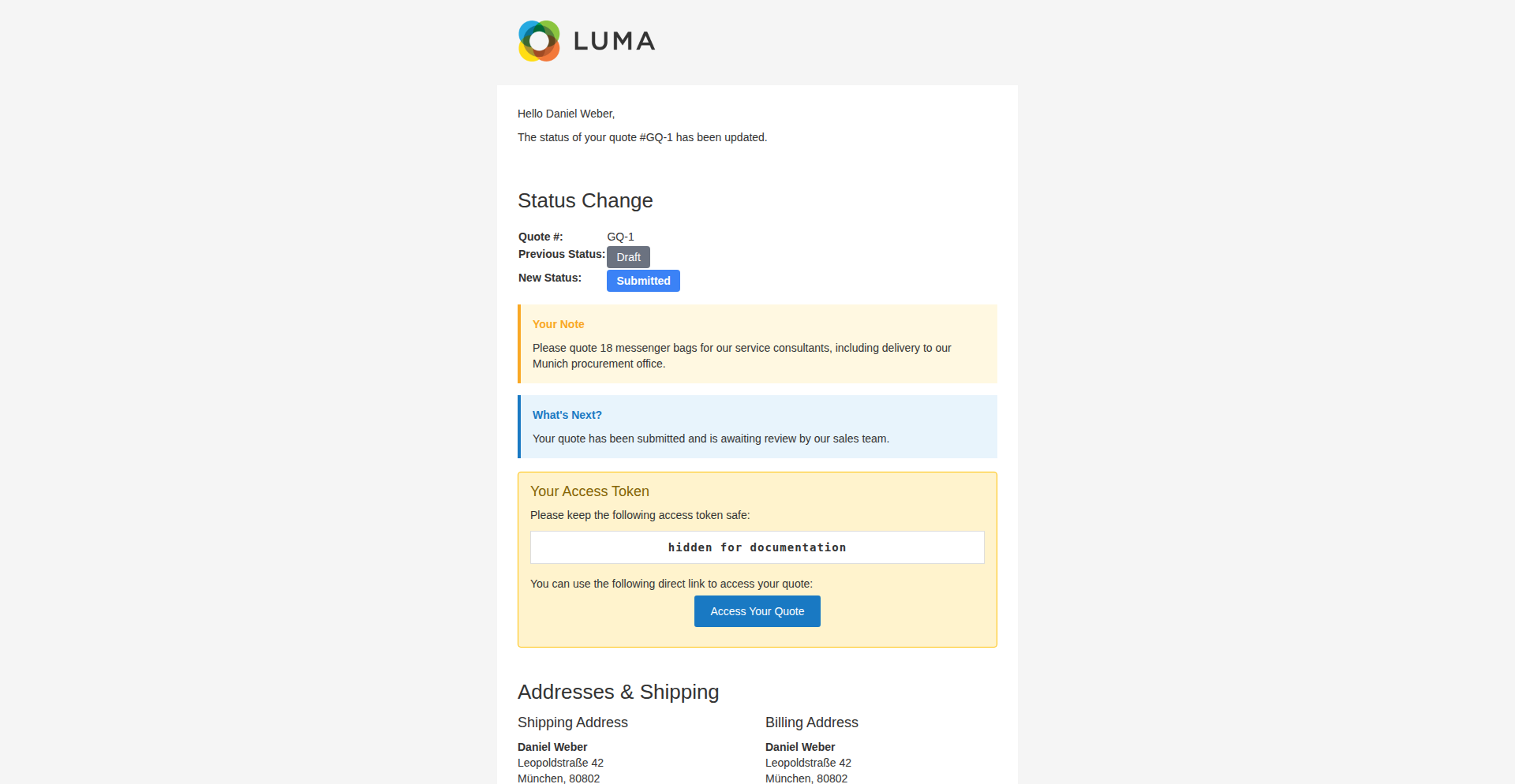Click the Addresses & Shipping heading

pos(619,692)
